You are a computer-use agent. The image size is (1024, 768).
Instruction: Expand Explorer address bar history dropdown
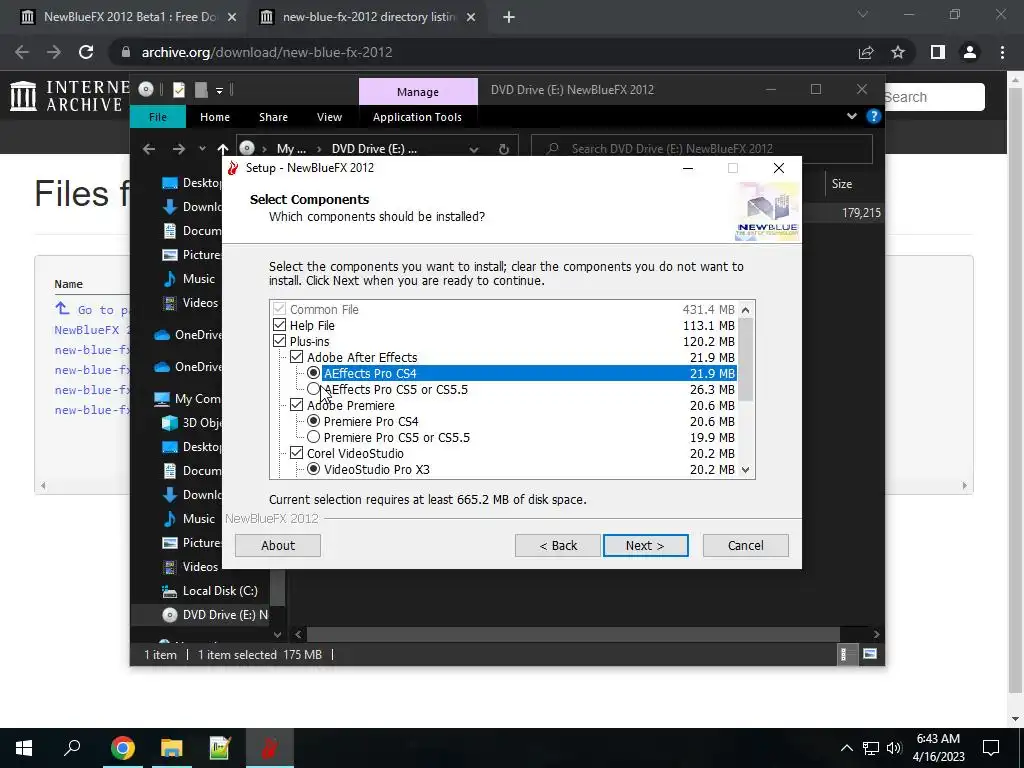tap(473, 149)
